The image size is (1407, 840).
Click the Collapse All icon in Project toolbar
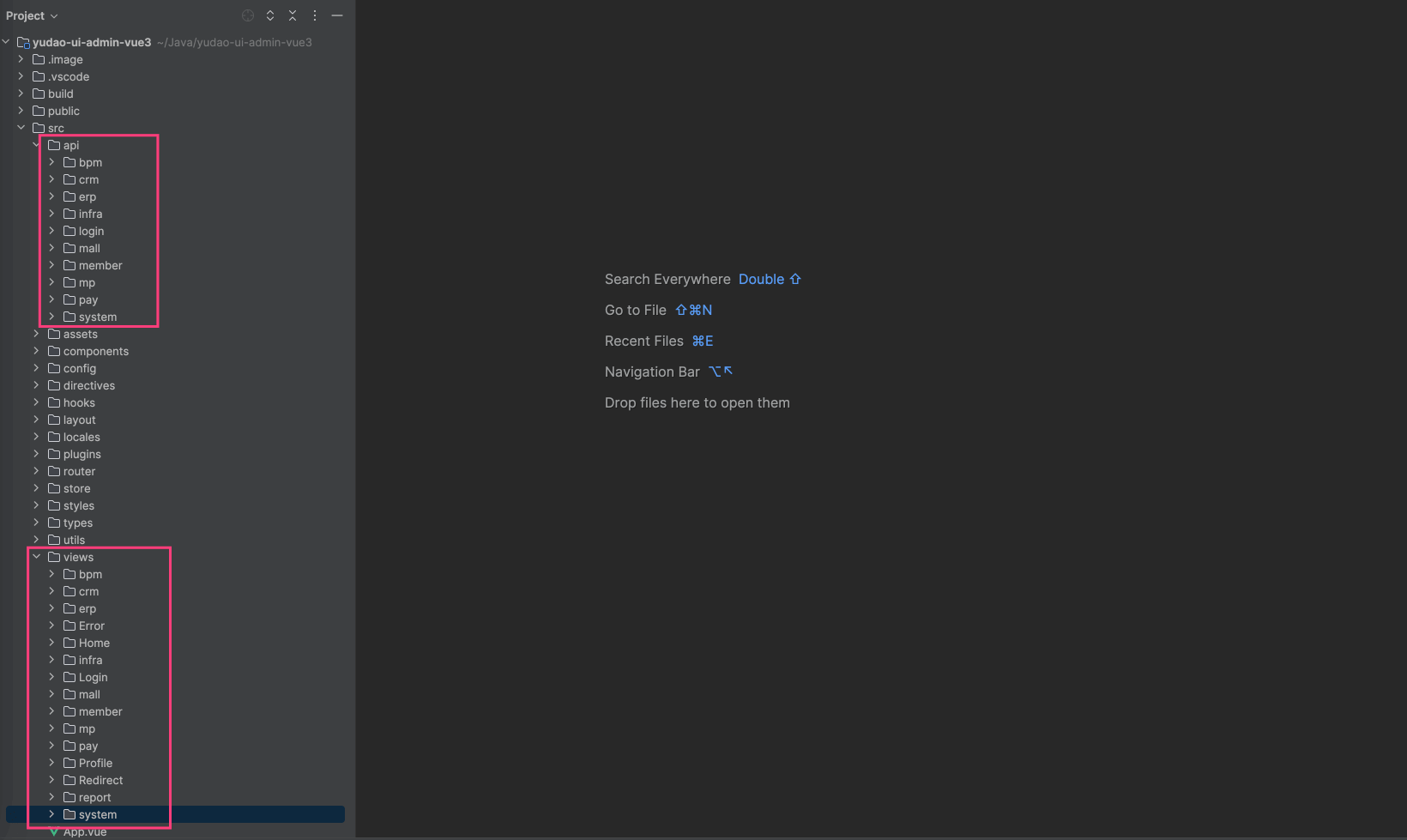(x=293, y=15)
